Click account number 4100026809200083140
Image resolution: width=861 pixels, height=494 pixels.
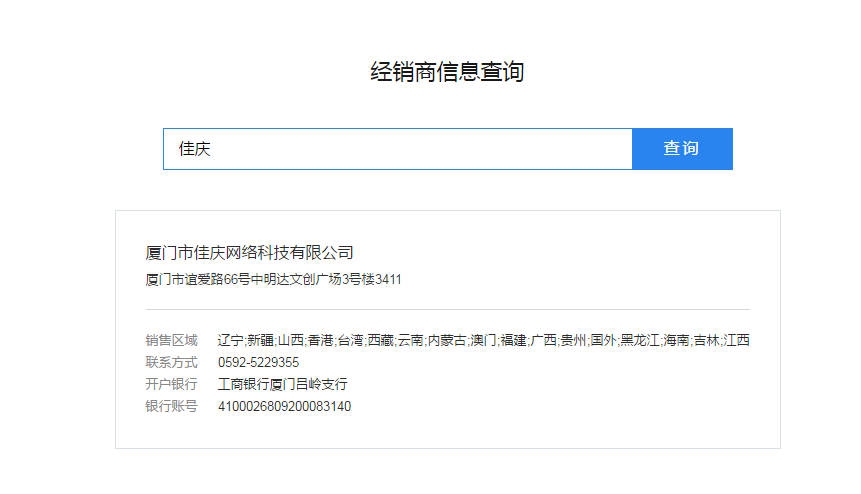pyautogui.click(x=284, y=406)
